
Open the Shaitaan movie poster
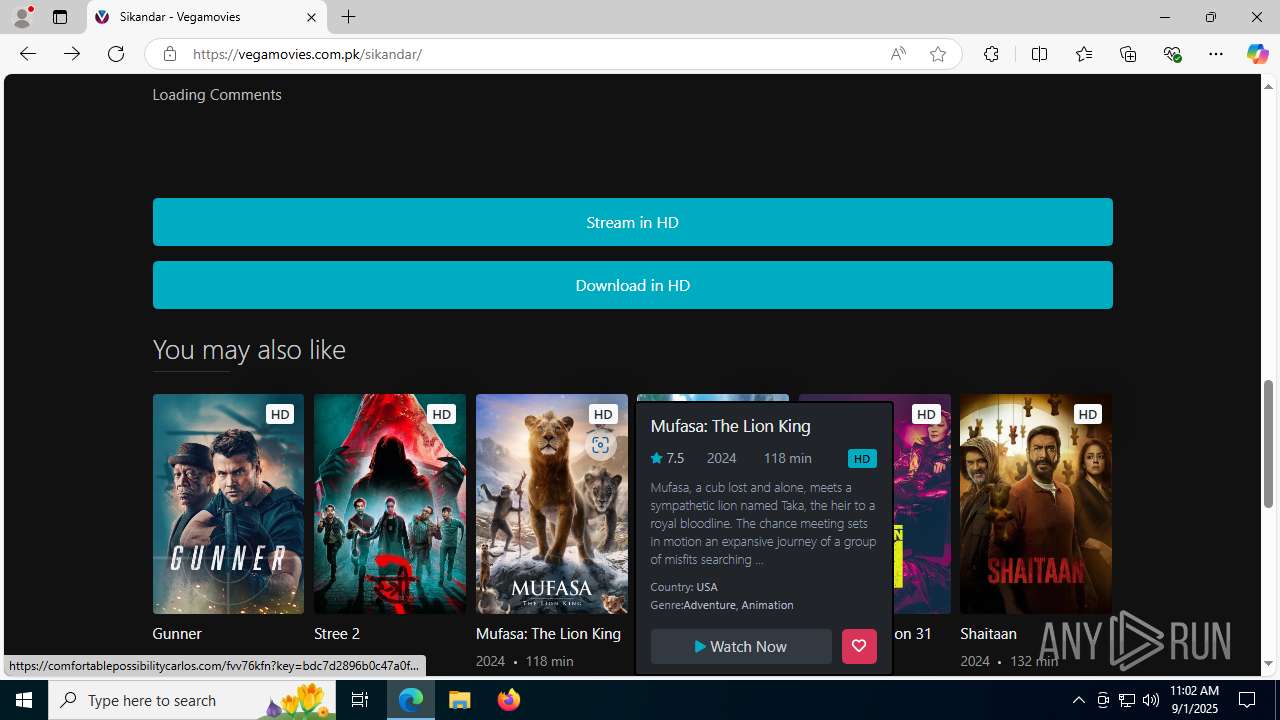tap(1035, 503)
